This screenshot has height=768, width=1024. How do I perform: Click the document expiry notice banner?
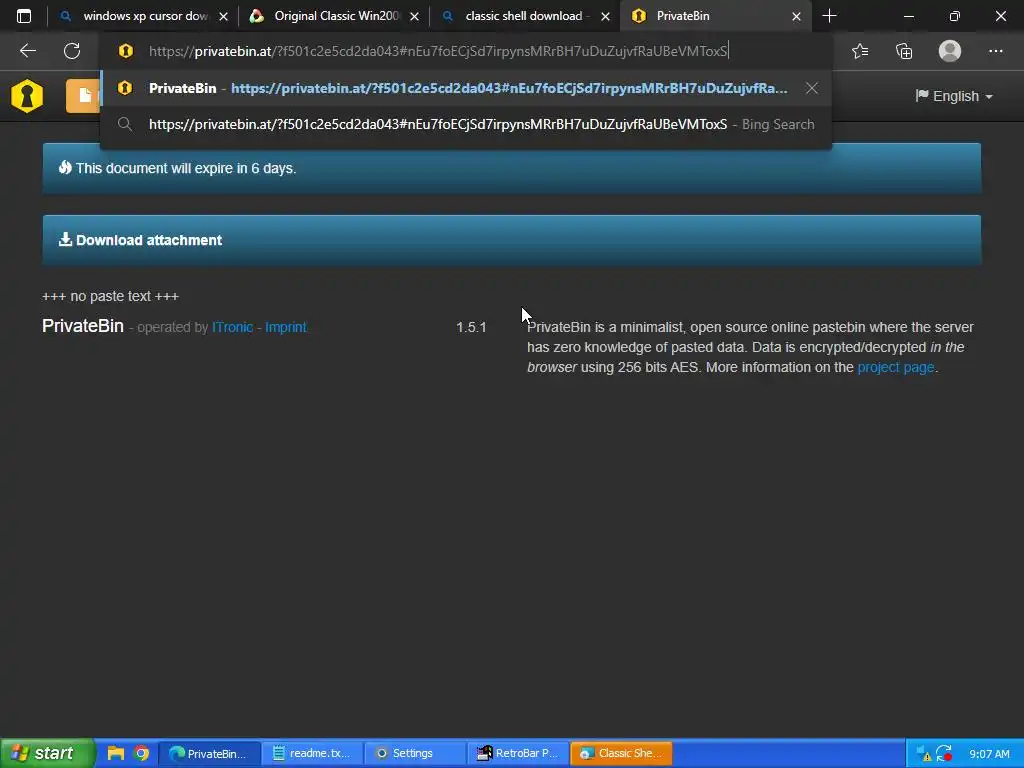511,168
